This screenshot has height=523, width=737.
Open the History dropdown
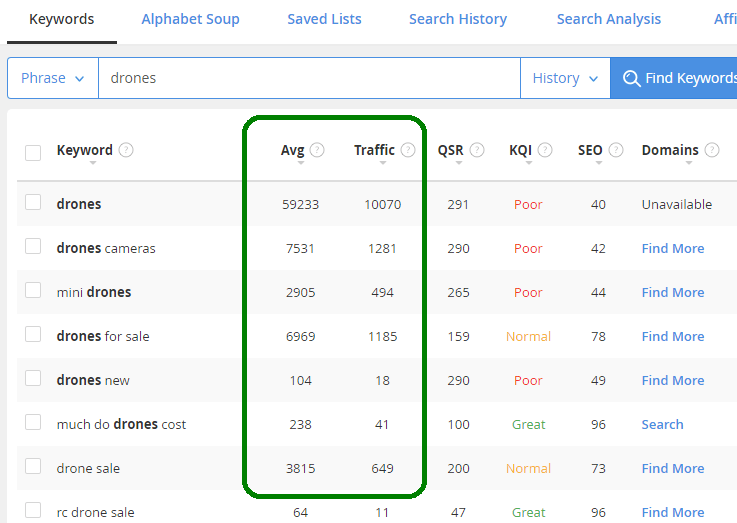[565, 78]
